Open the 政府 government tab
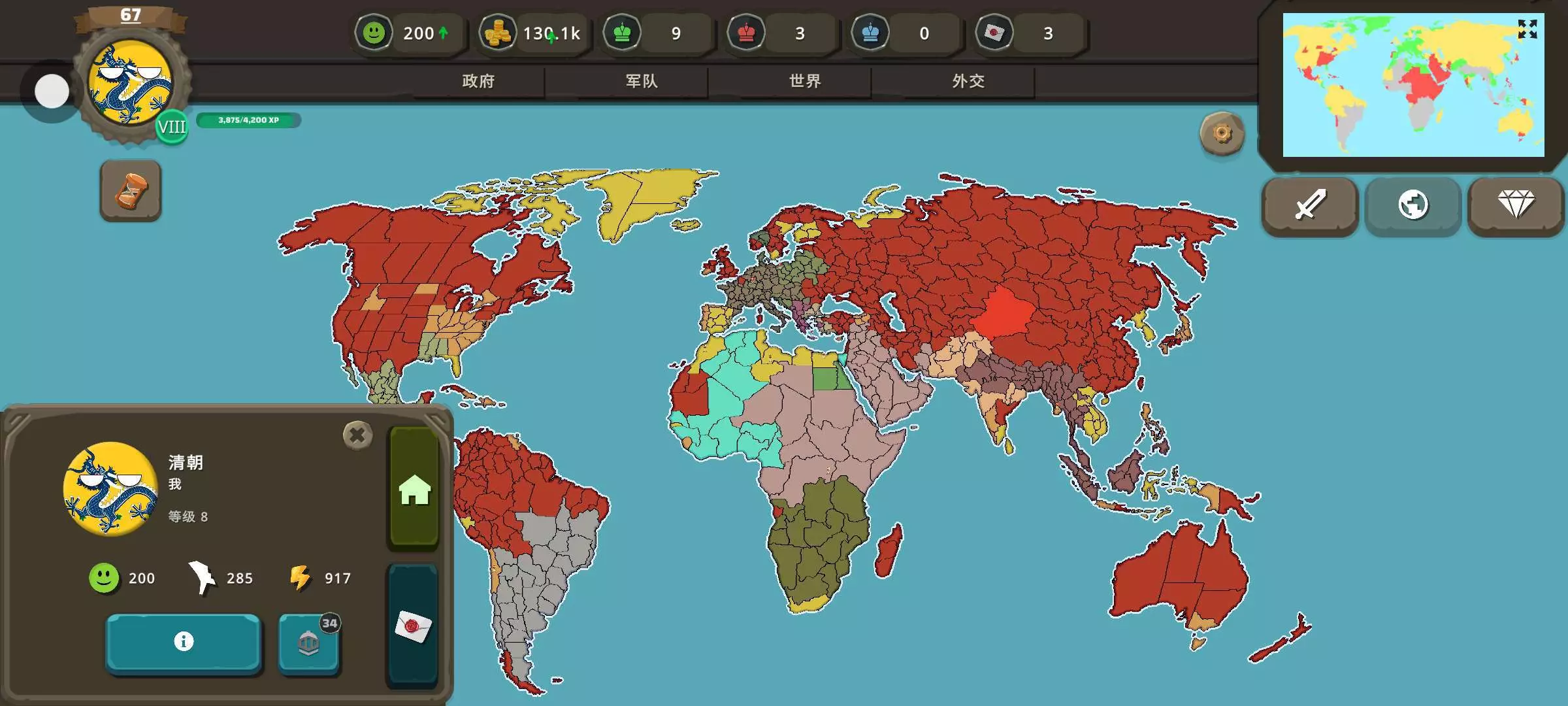Viewport: 1568px width, 706px height. (x=478, y=81)
